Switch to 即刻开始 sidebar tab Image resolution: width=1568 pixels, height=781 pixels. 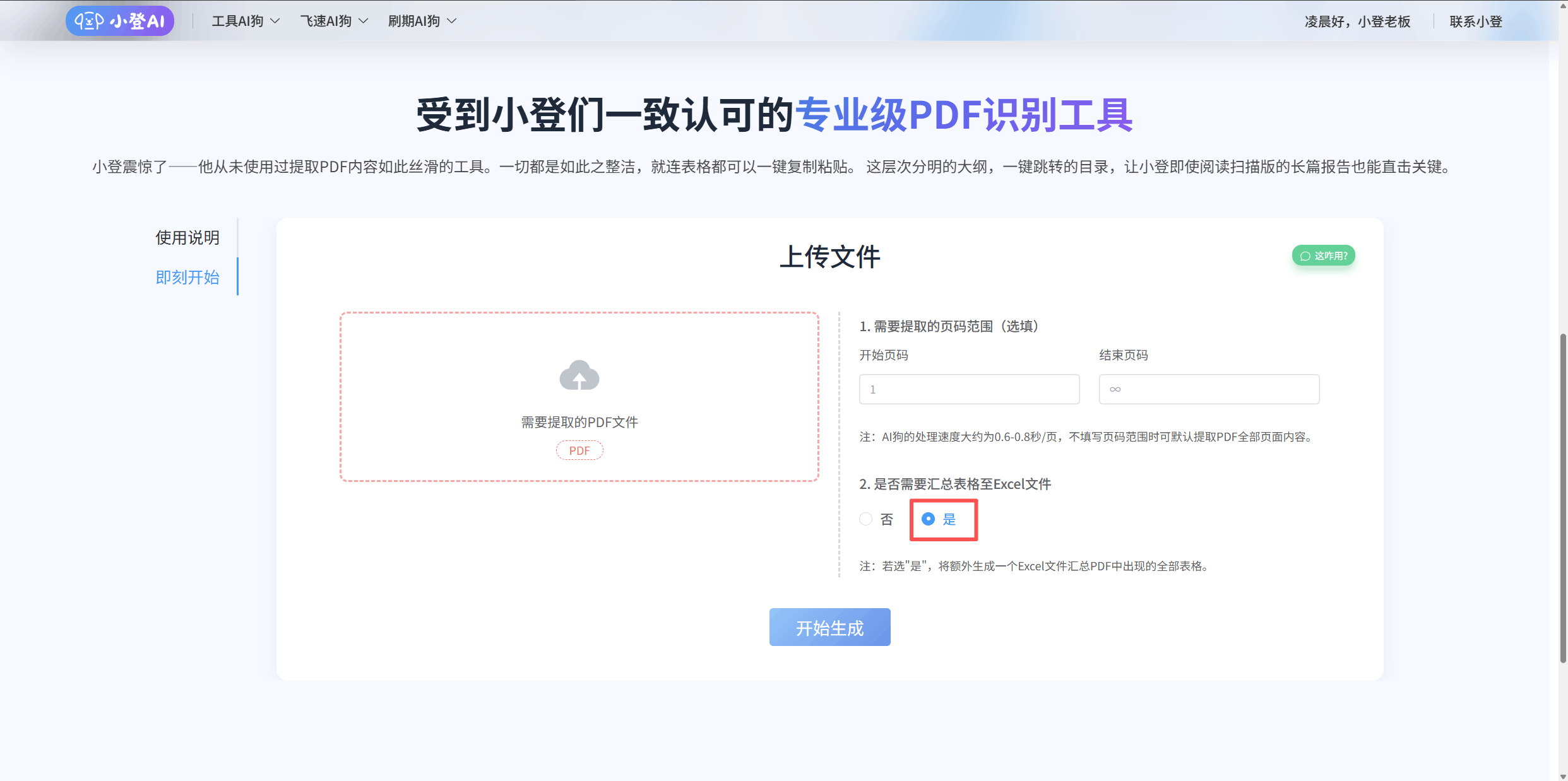click(x=187, y=277)
